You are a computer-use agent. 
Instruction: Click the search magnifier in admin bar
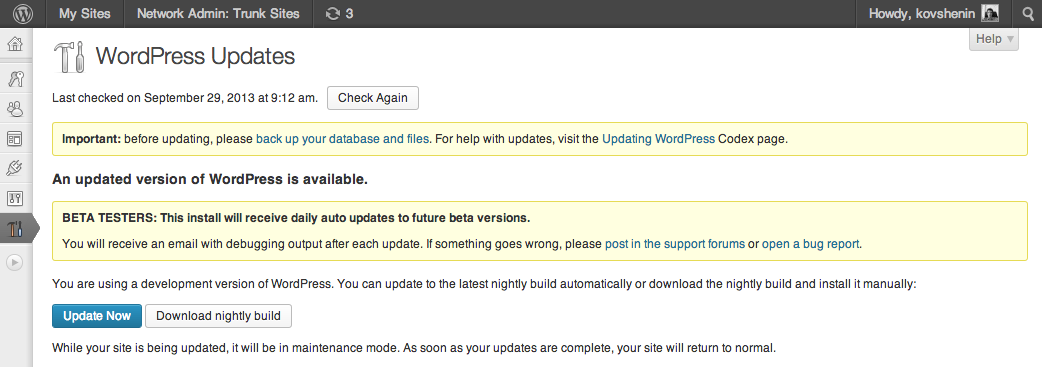click(1027, 13)
